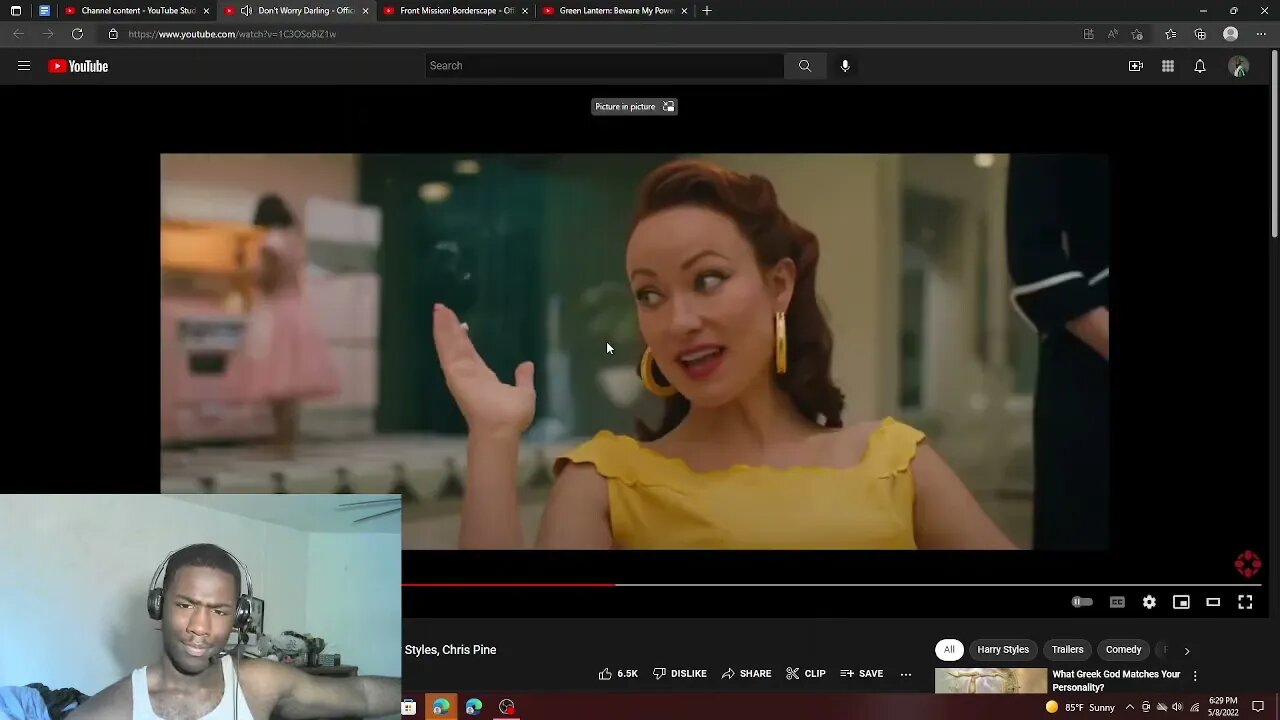Reload the page with refresh icon
The image size is (1280, 720).
(x=77, y=34)
